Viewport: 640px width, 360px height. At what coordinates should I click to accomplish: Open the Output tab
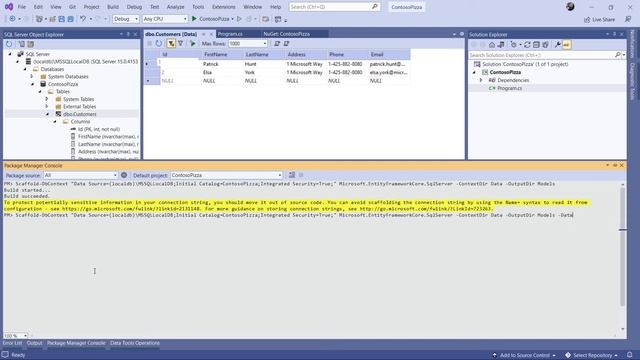tap(34, 343)
